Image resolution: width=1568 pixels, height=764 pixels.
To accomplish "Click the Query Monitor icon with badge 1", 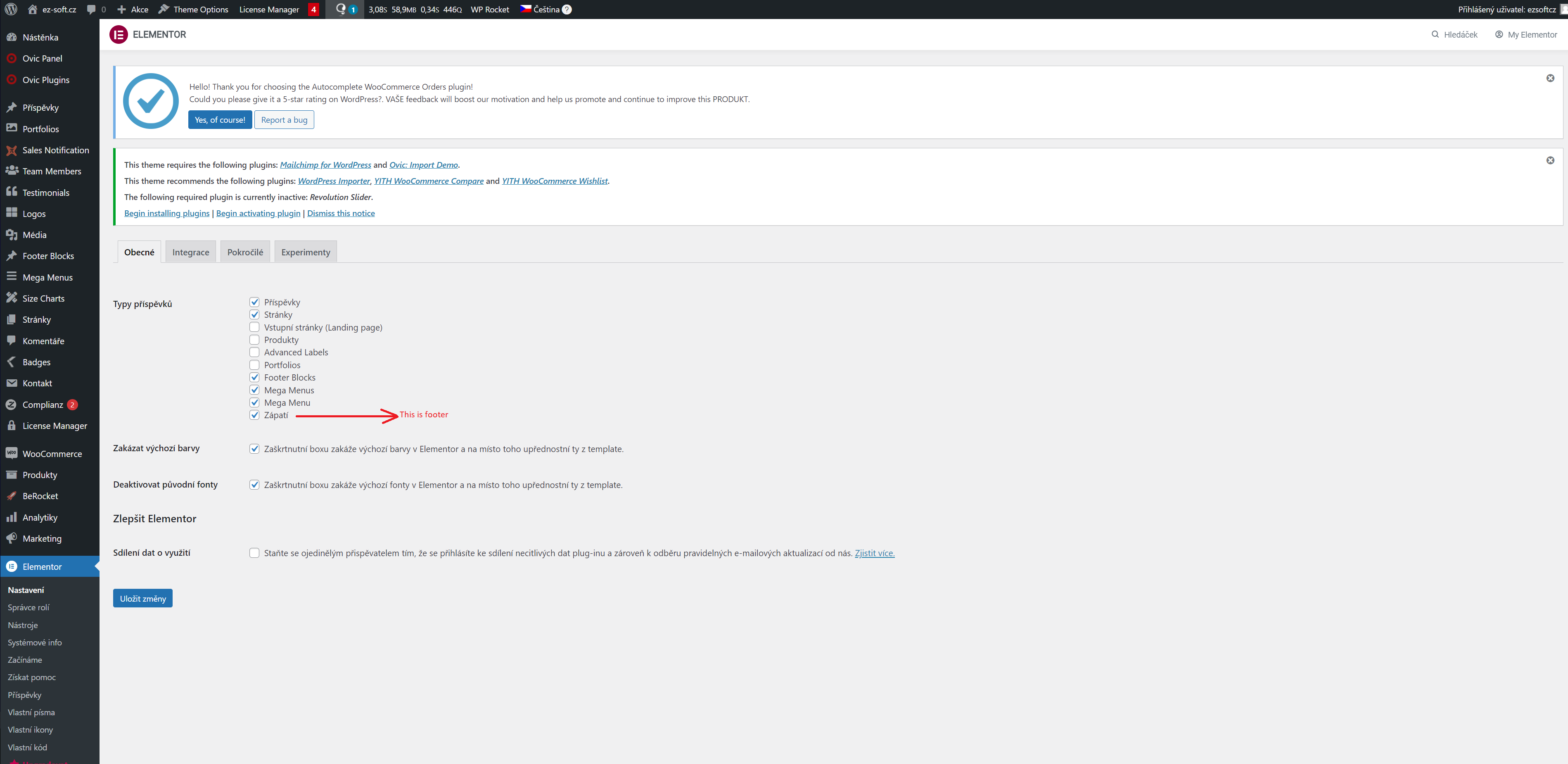I will click(346, 9).
